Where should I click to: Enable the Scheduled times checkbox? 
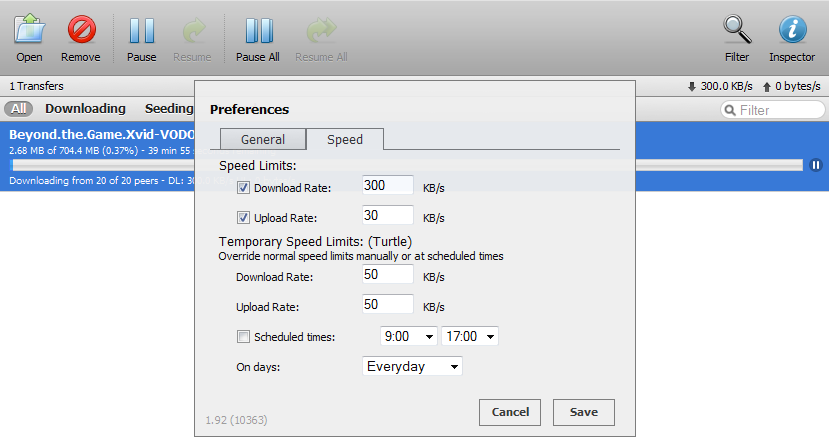(243, 337)
